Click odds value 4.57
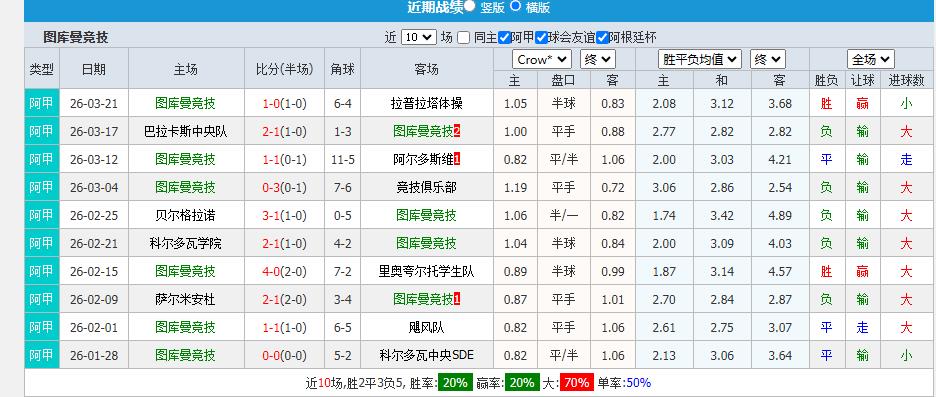The height and width of the screenshot is (397, 936). 780,272
